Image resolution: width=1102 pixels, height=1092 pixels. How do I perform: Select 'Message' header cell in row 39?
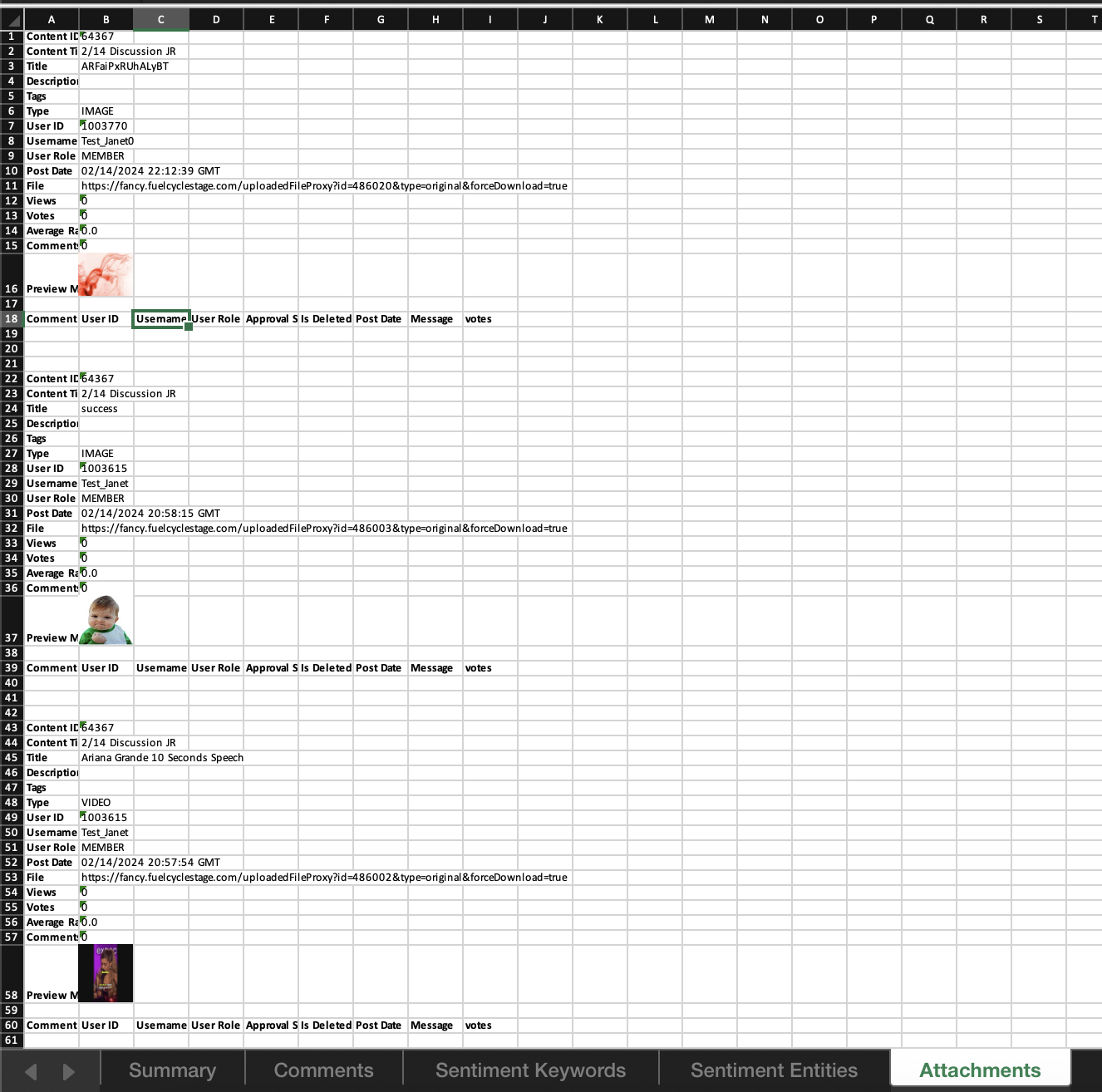[x=435, y=668]
